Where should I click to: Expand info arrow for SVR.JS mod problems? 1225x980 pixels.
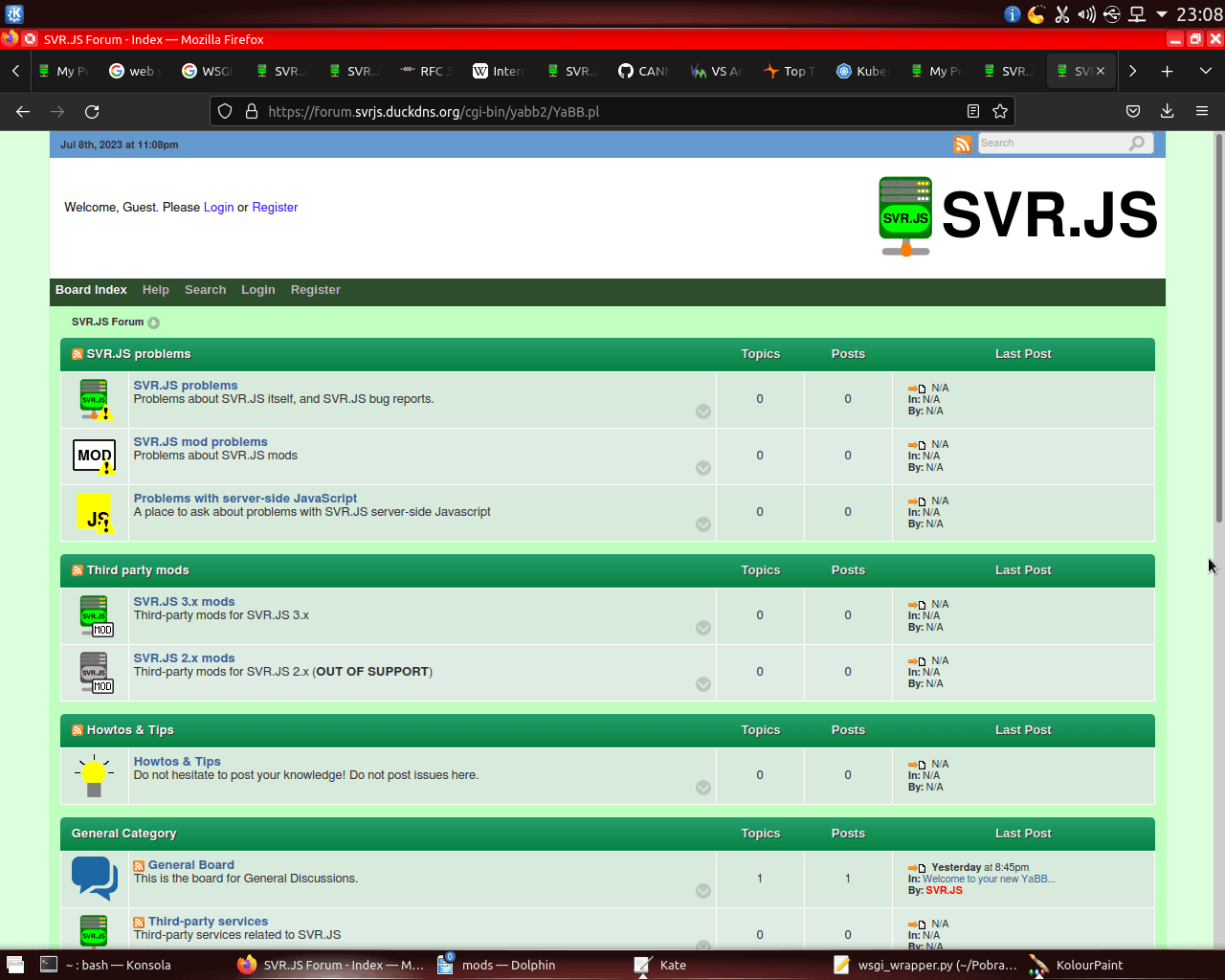[x=703, y=468]
